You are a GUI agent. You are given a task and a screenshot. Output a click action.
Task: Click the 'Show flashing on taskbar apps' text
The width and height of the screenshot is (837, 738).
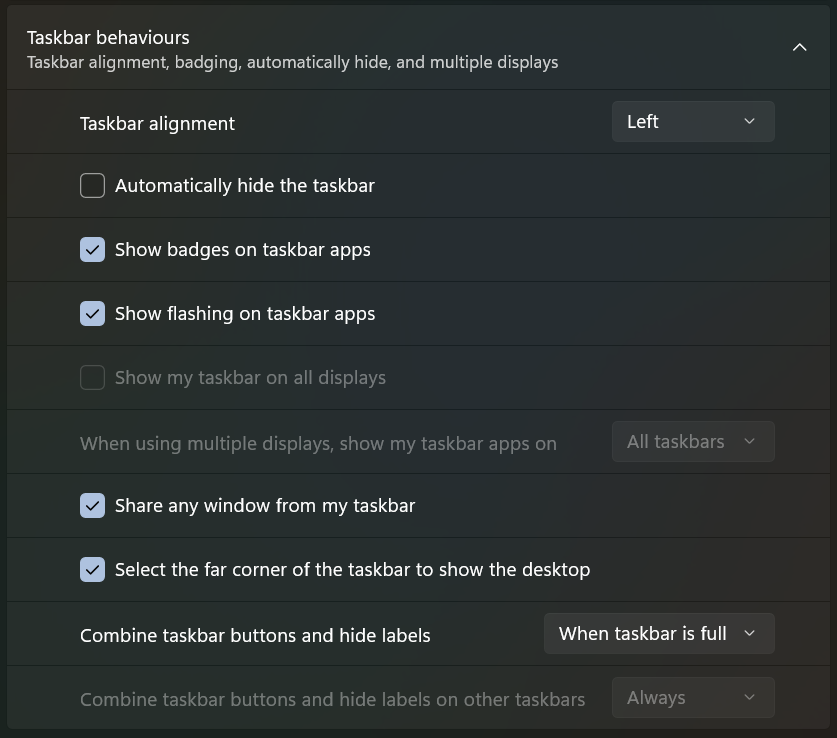tap(245, 313)
